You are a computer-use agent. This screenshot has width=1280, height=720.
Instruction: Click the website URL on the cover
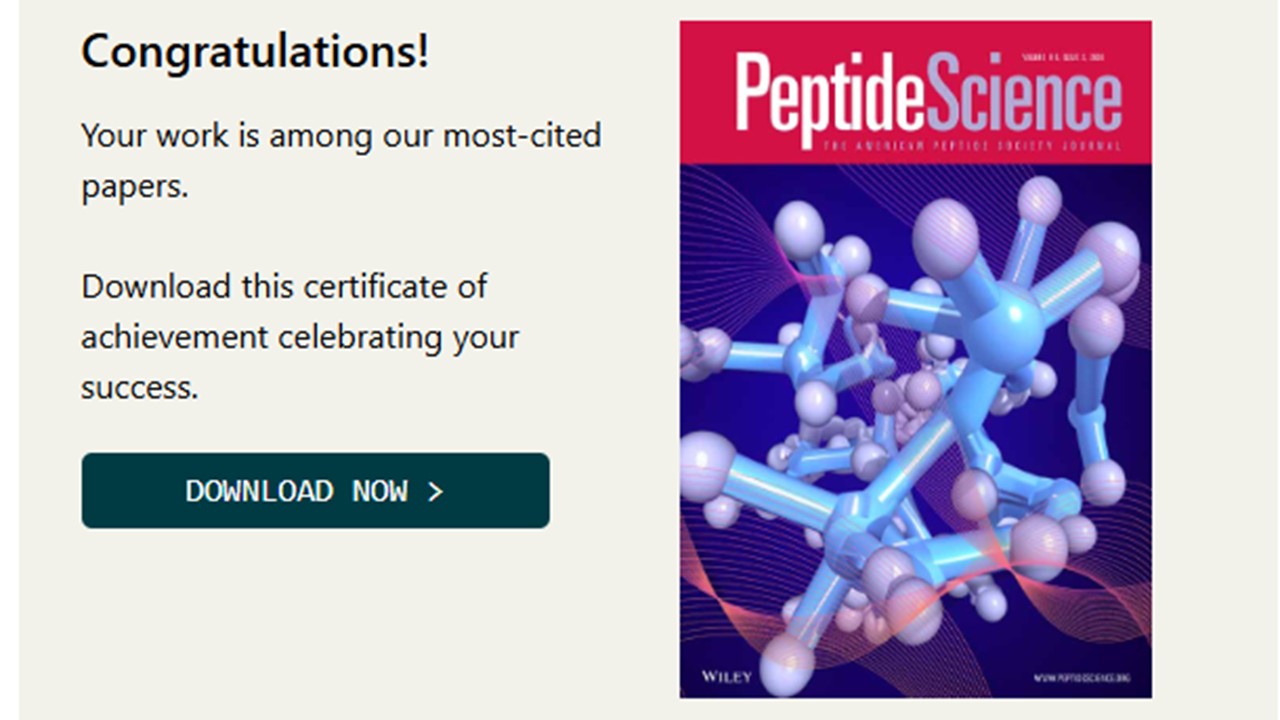tap(1084, 678)
